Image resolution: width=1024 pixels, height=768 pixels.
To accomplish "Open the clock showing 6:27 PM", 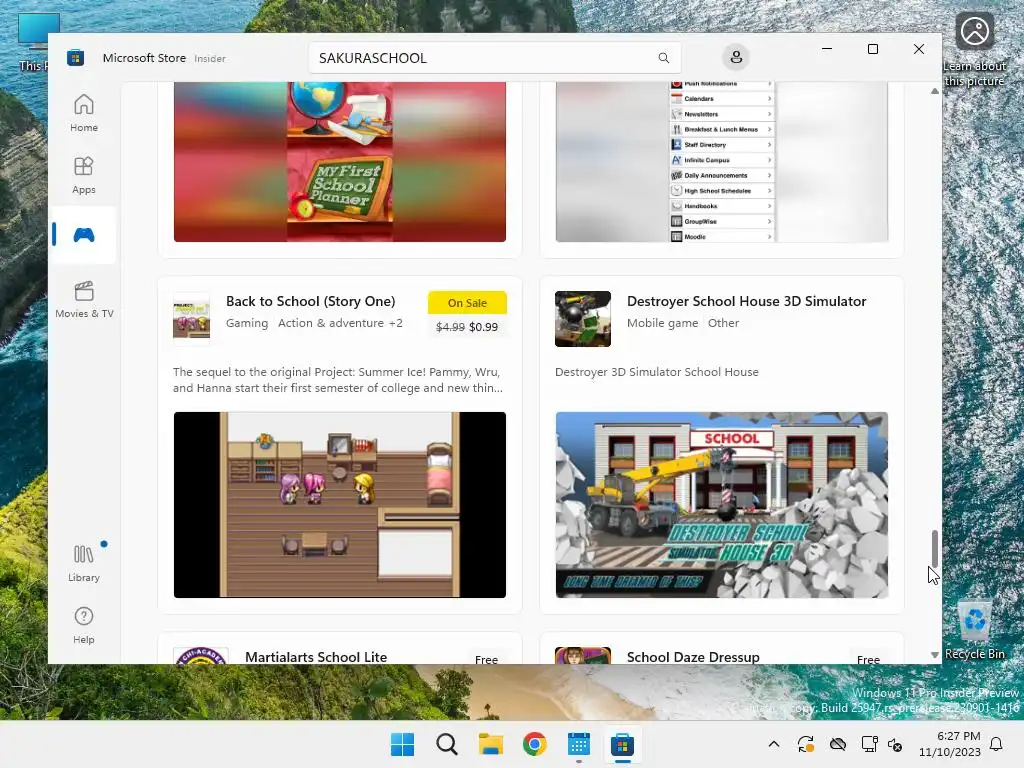I will 950,744.
